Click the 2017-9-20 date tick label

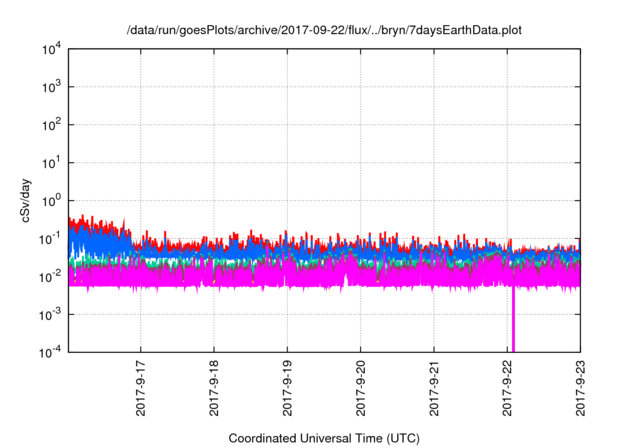click(x=360, y=388)
